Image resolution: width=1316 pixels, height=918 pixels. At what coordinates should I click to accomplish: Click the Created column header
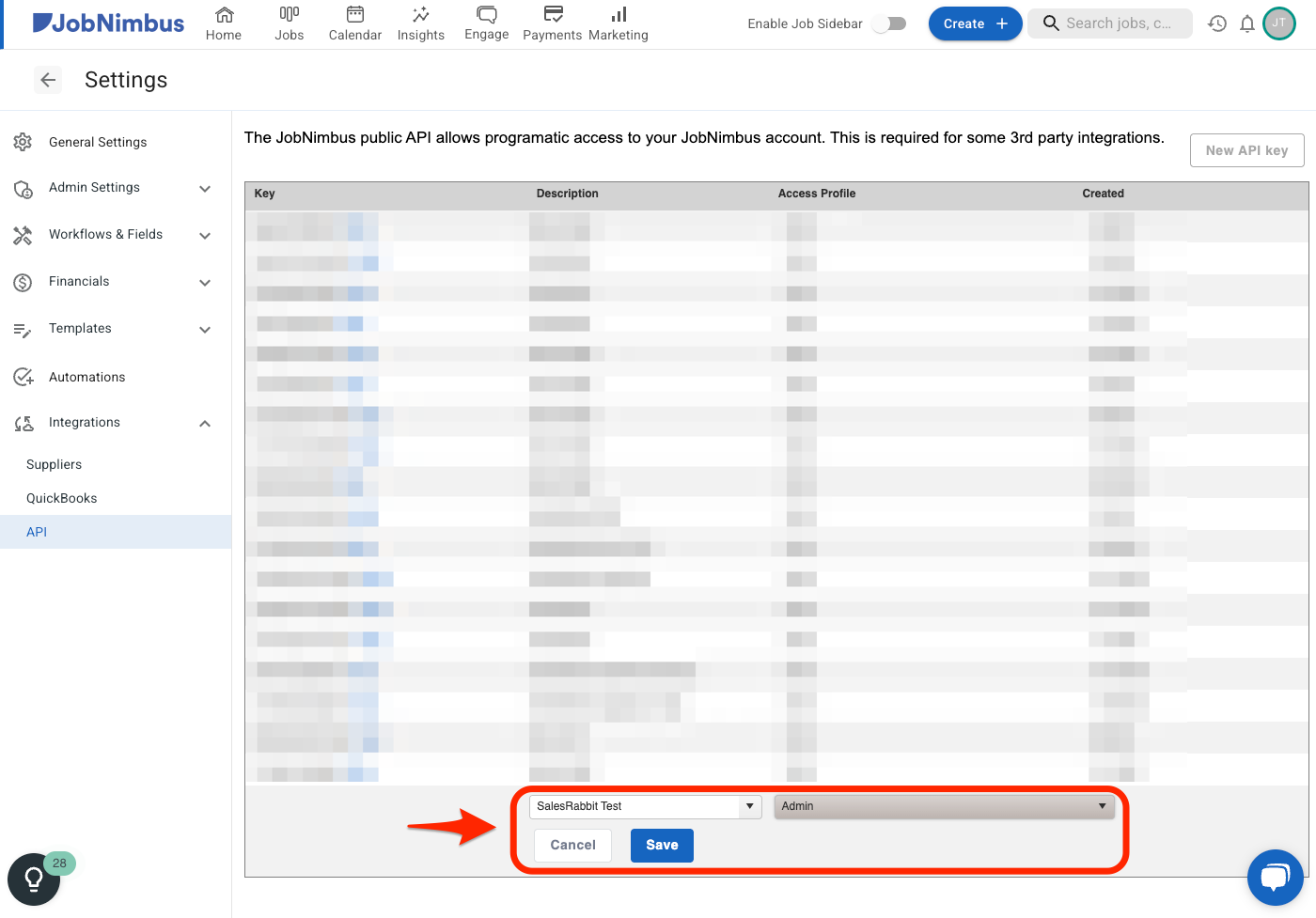[x=1103, y=194]
